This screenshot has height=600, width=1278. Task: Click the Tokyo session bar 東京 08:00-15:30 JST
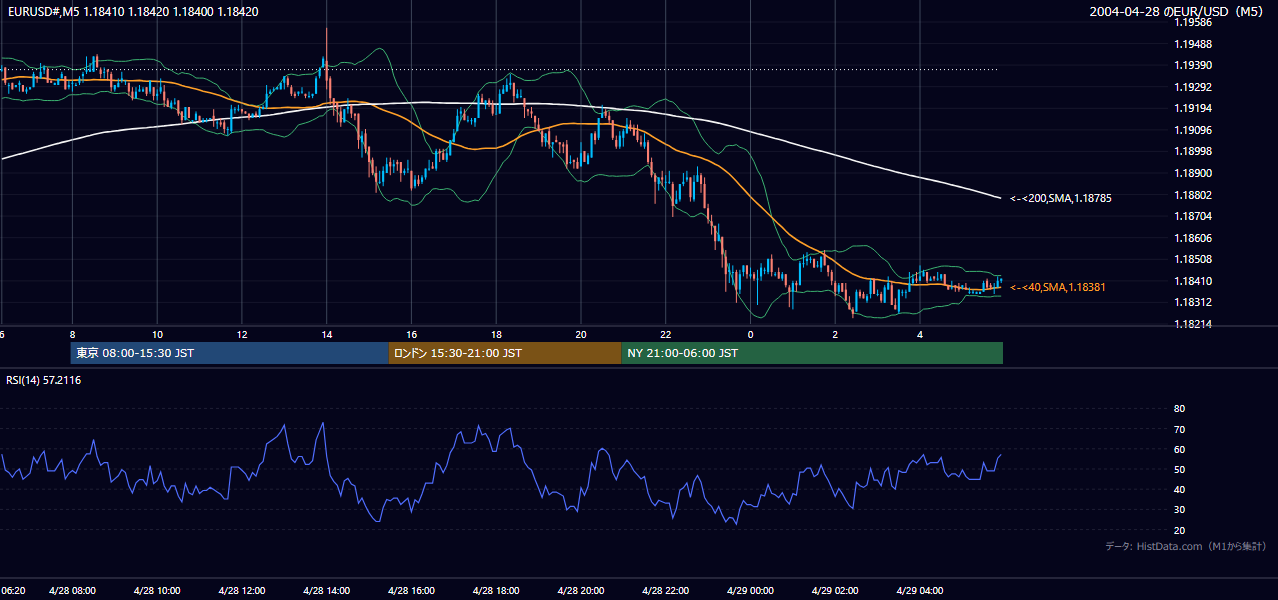pos(229,353)
